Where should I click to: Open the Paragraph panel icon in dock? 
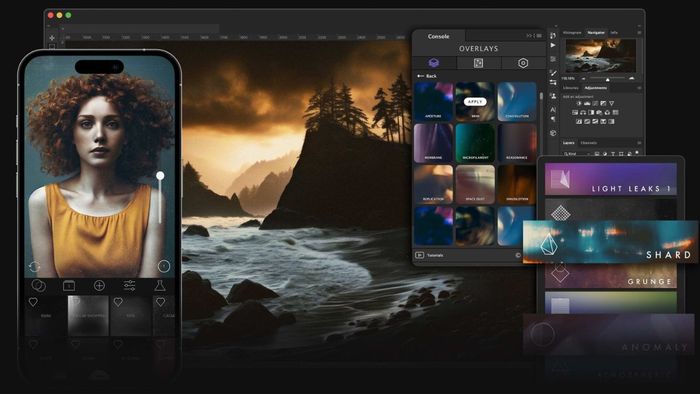tap(553, 119)
